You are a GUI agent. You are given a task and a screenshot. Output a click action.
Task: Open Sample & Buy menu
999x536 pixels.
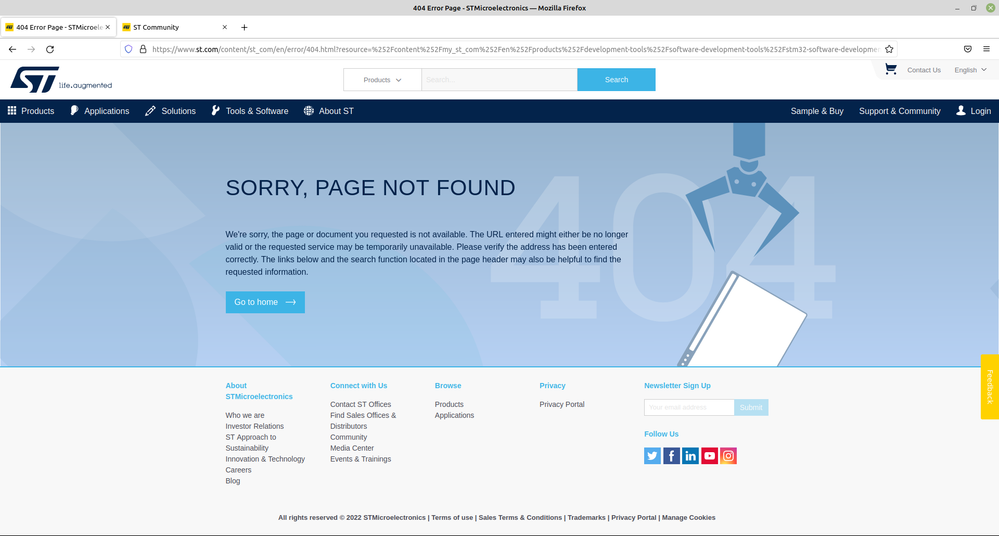click(817, 111)
